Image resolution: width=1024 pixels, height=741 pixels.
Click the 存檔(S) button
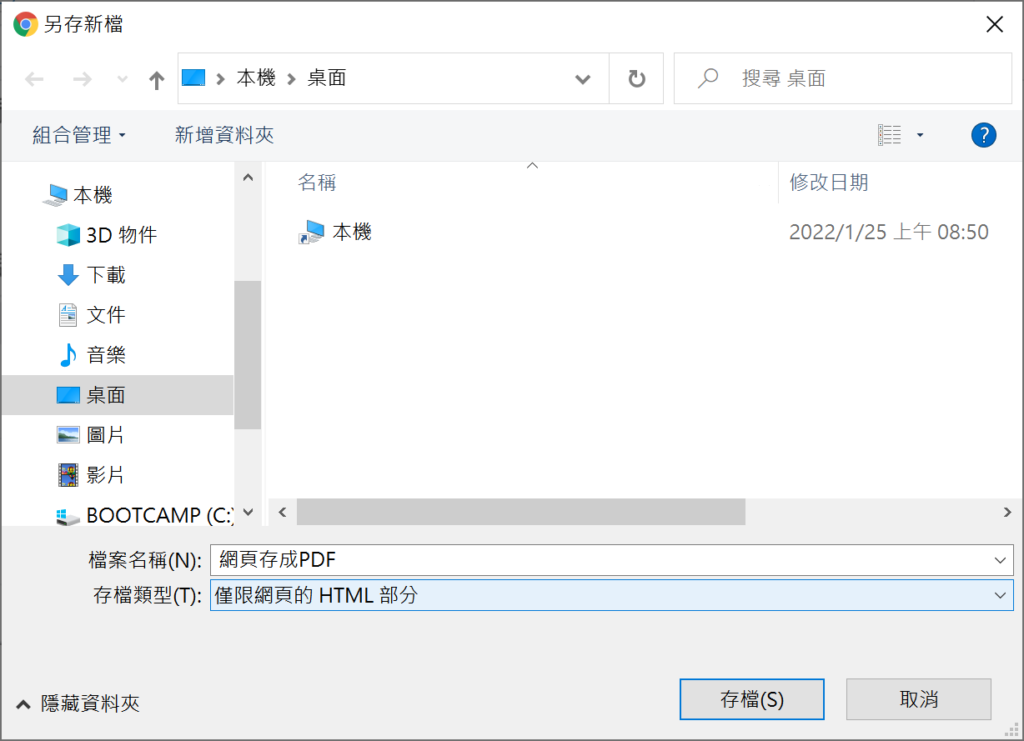click(752, 699)
